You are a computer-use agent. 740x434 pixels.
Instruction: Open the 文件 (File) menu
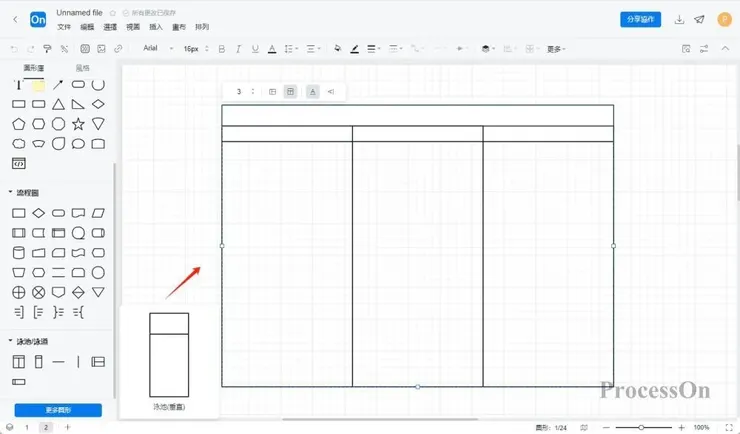click(64, 27)
